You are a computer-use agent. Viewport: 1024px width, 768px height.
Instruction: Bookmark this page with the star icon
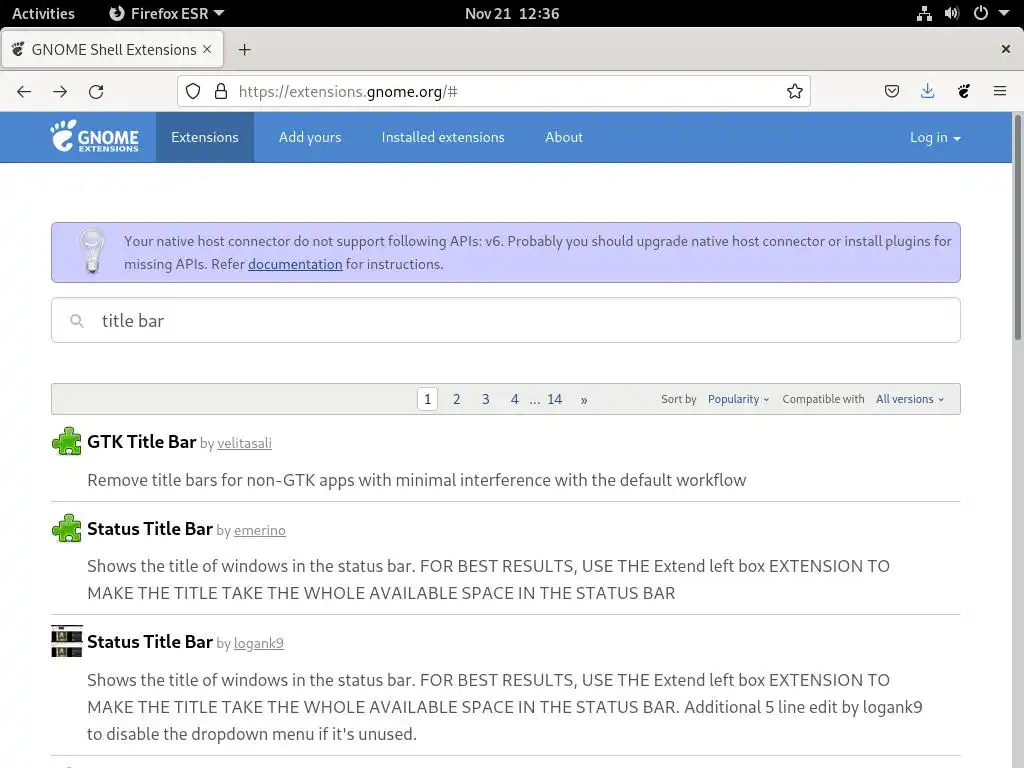(794, 91)
